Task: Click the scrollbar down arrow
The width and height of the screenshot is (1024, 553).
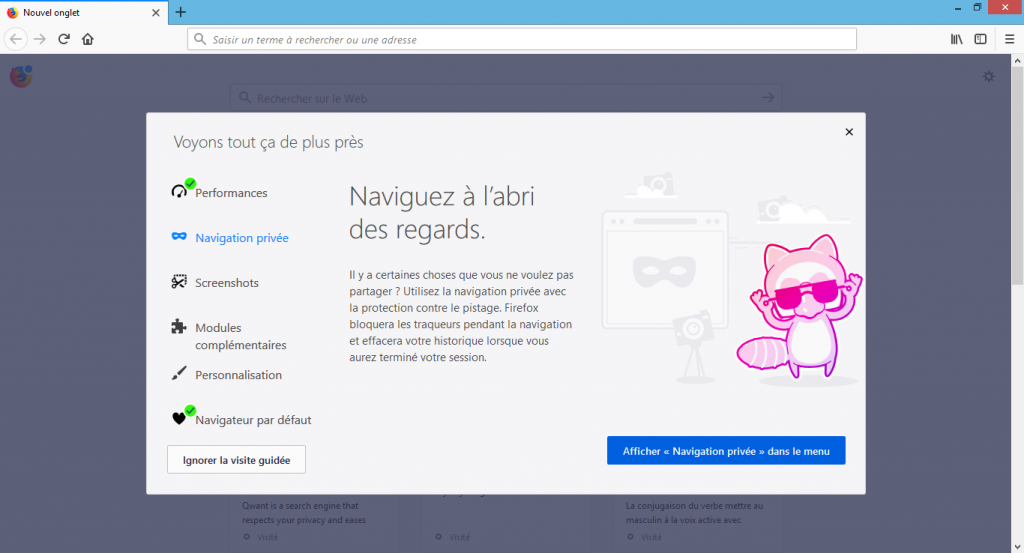Action: point(1017,547)
